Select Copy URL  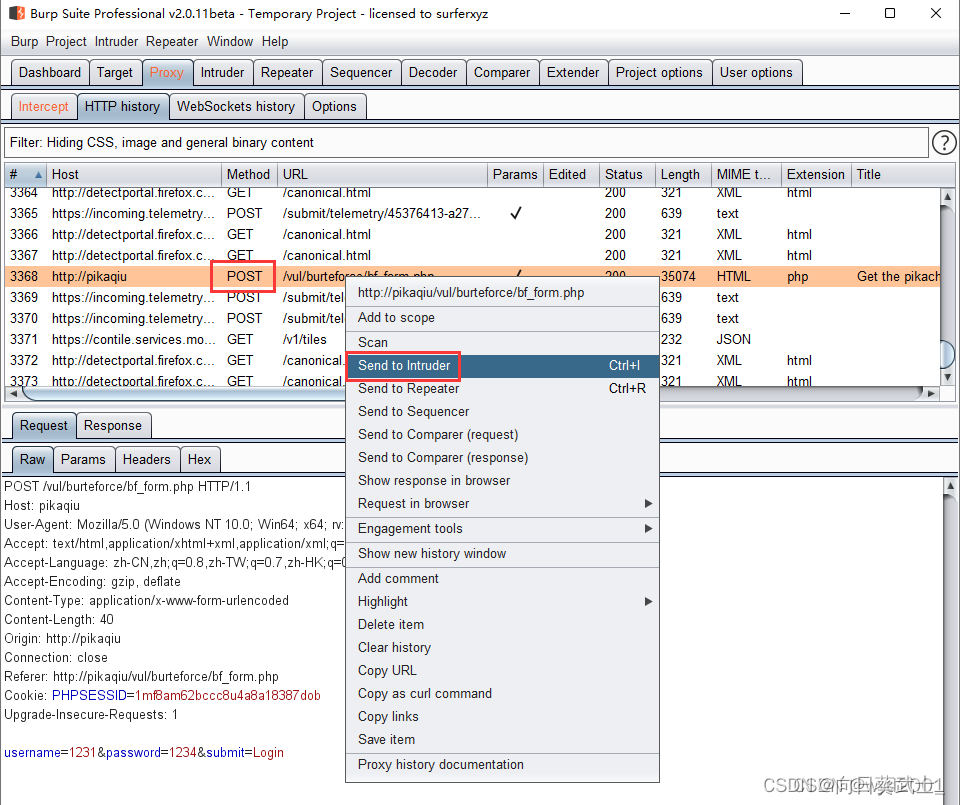pyautogui.click(x=502, y=670)
